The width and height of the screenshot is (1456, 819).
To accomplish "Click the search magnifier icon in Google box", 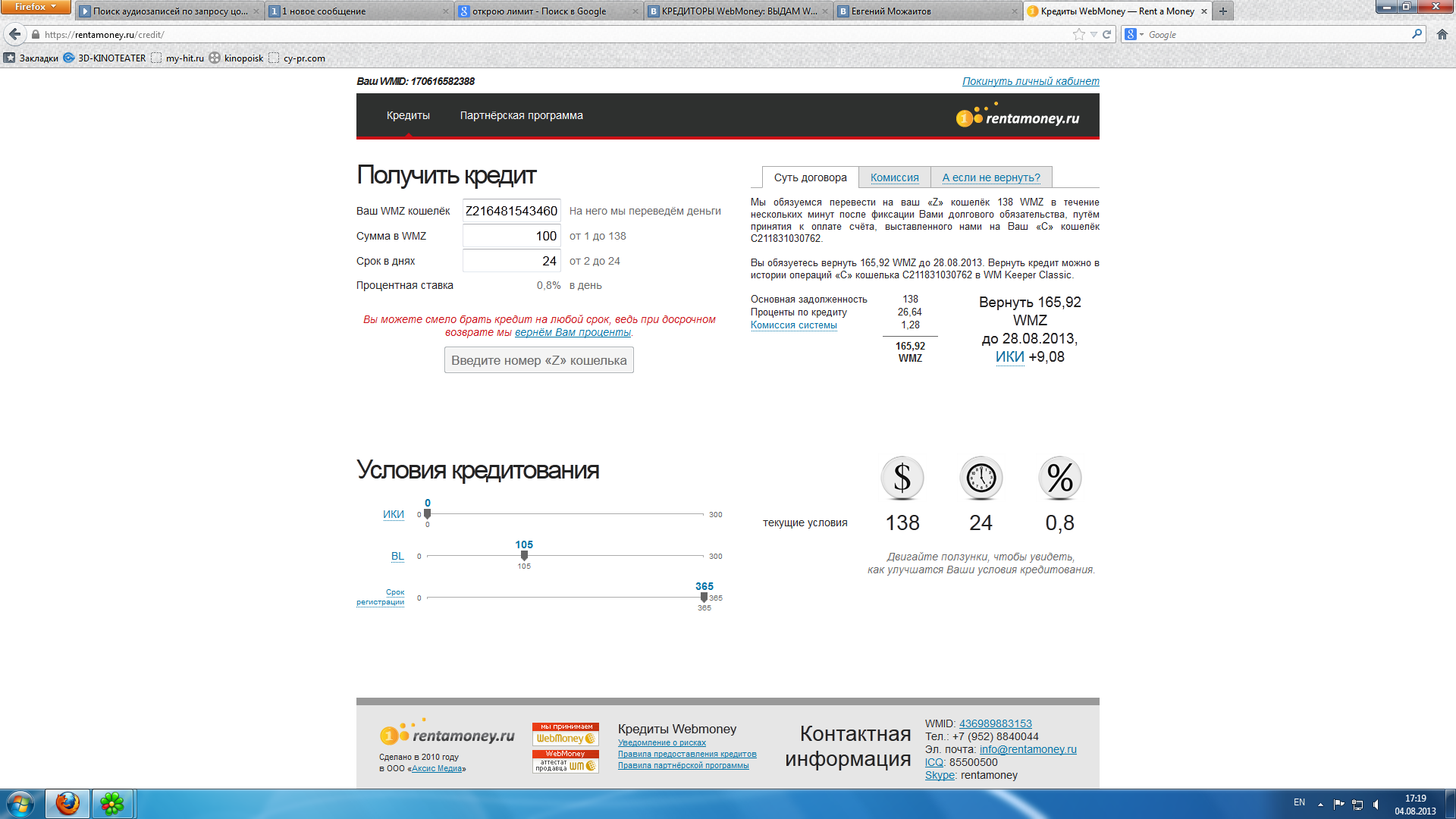I will (1417, 34).
